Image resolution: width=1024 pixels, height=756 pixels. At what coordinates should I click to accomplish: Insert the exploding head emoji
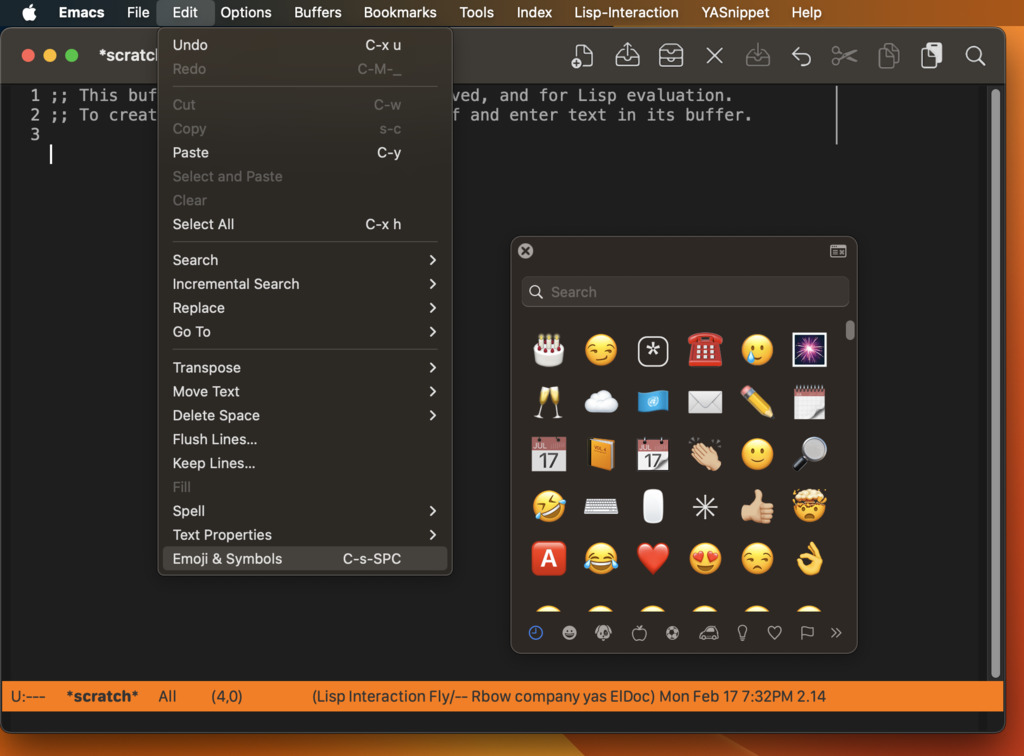[x=810, y=507]
